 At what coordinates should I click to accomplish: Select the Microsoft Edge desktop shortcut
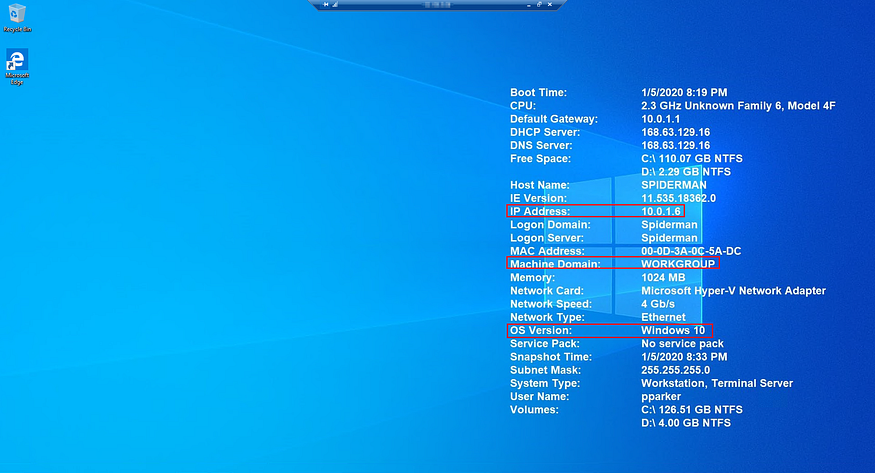coord(17,67)
